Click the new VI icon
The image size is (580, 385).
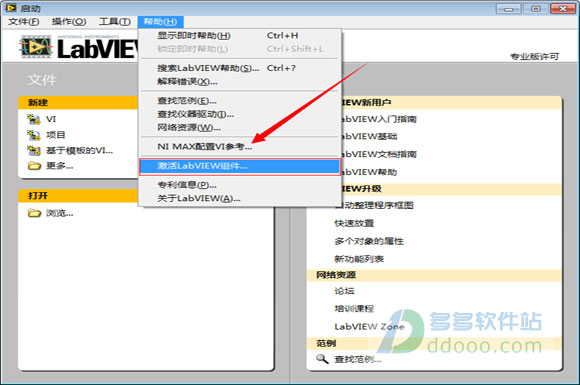(34, 119)
